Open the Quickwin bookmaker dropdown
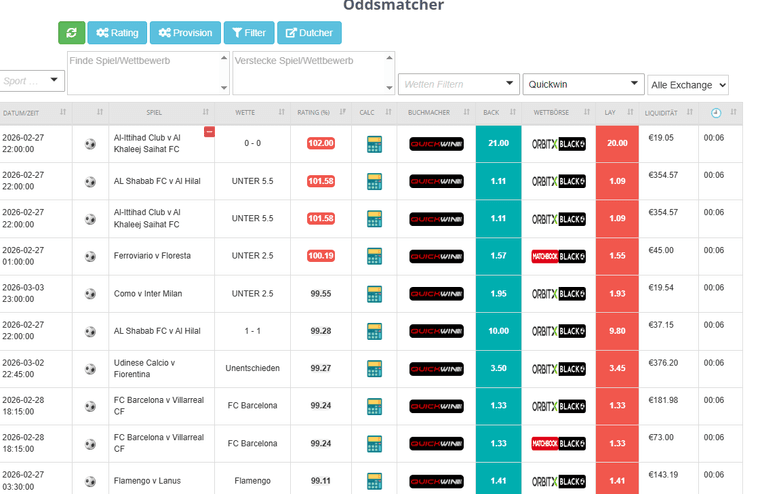The image size is (760, 494). point(583,84)
